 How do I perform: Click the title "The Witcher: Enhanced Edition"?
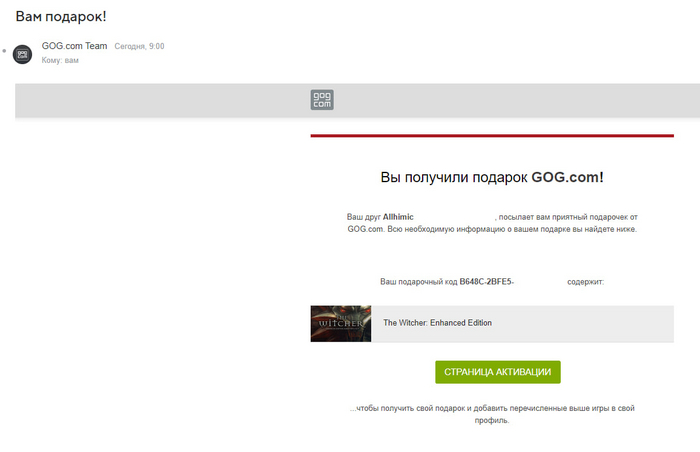[437, 323]
